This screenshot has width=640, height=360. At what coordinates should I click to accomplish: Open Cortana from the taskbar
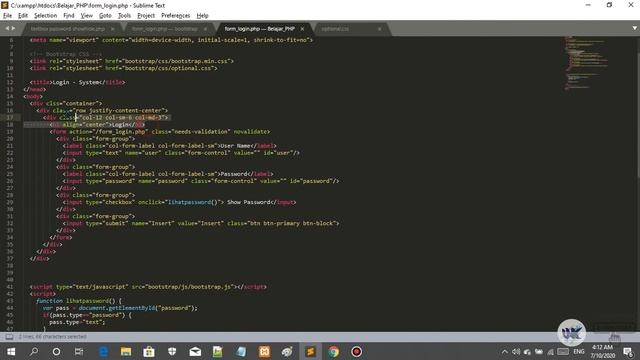(x=56, y=352)
